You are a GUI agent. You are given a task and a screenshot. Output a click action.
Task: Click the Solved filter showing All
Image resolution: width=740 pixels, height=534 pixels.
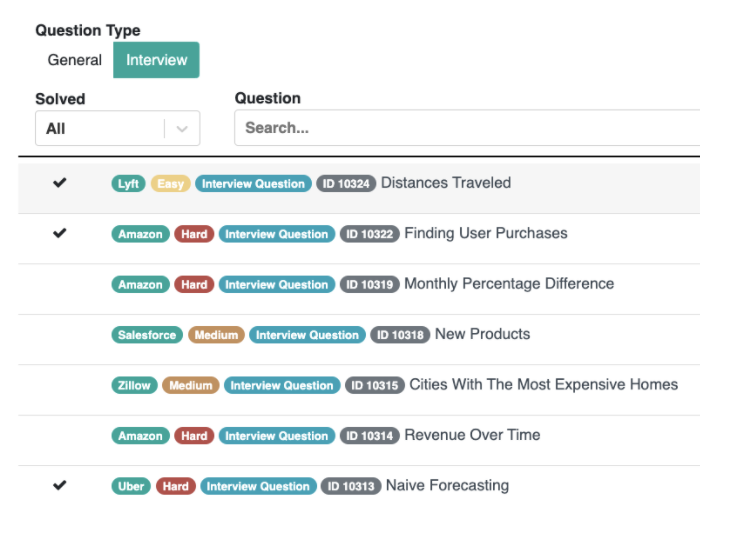click(100, 128)
